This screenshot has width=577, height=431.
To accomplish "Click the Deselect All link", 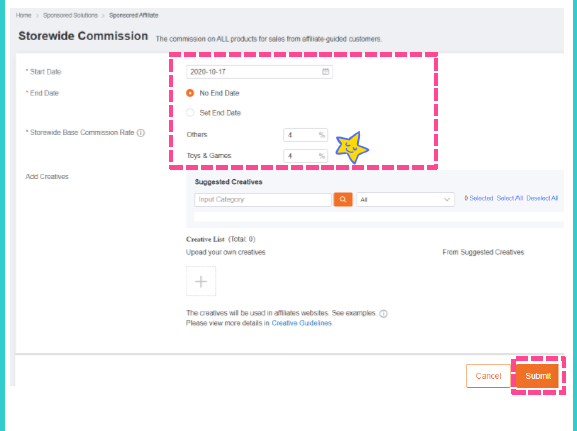I will pyautogui.click(x=542, y=198).
